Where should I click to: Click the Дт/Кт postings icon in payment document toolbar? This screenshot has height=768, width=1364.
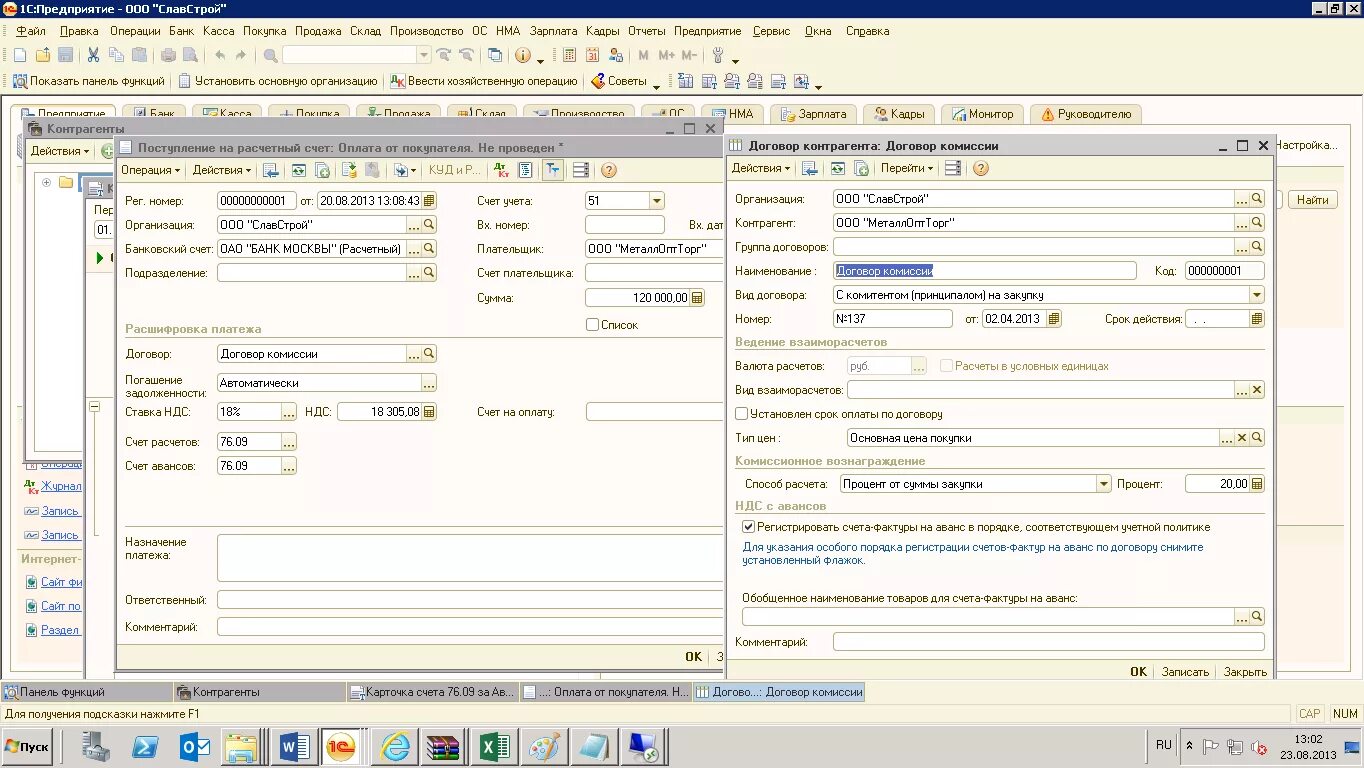501,170
